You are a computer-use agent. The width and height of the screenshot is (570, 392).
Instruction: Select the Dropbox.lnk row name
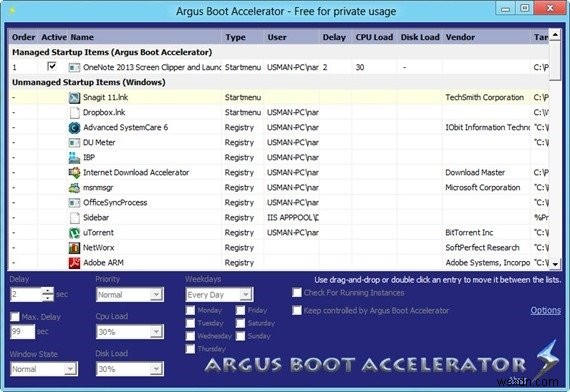(104, 112)
